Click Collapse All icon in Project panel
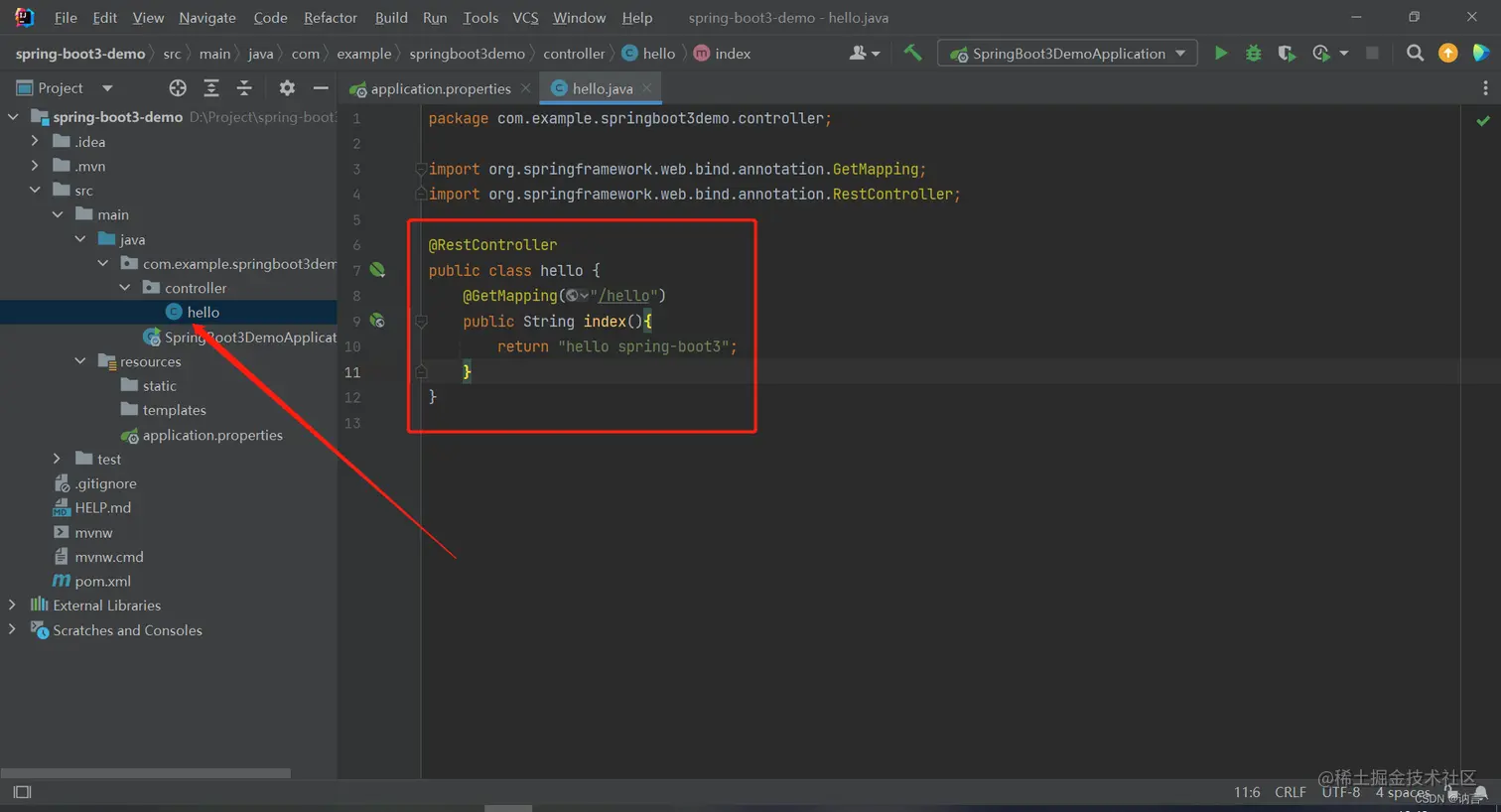The width and height of the screenshot is (1501, 812). (244, 88)
